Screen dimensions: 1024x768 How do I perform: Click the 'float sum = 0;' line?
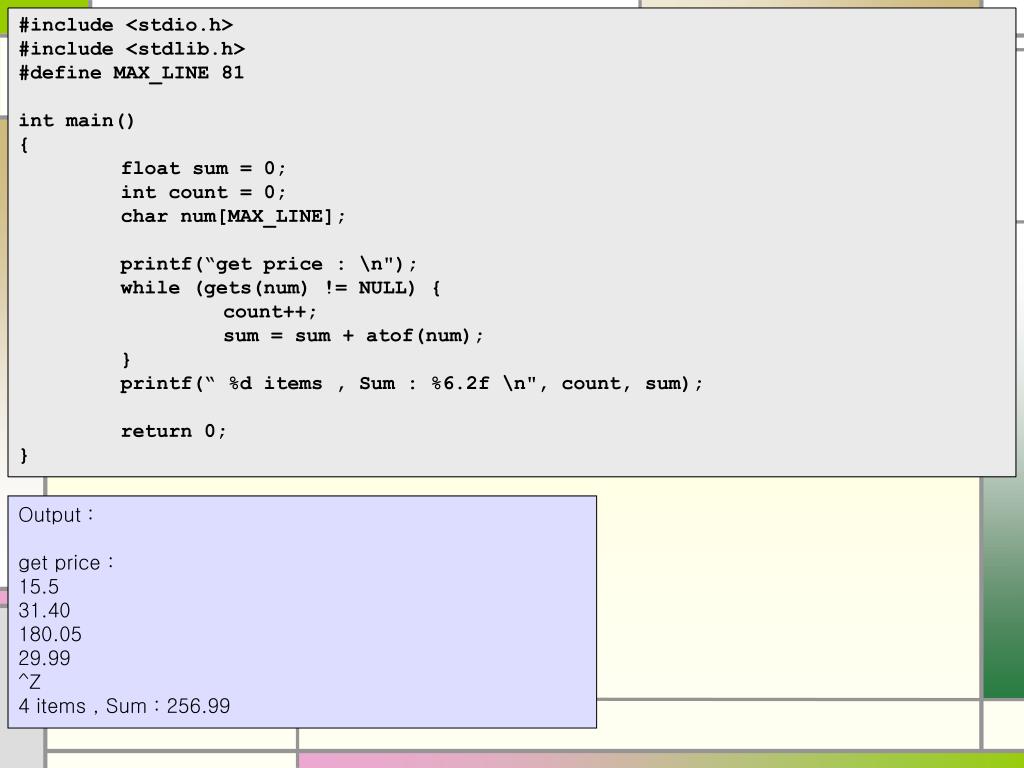coord(203,168)
